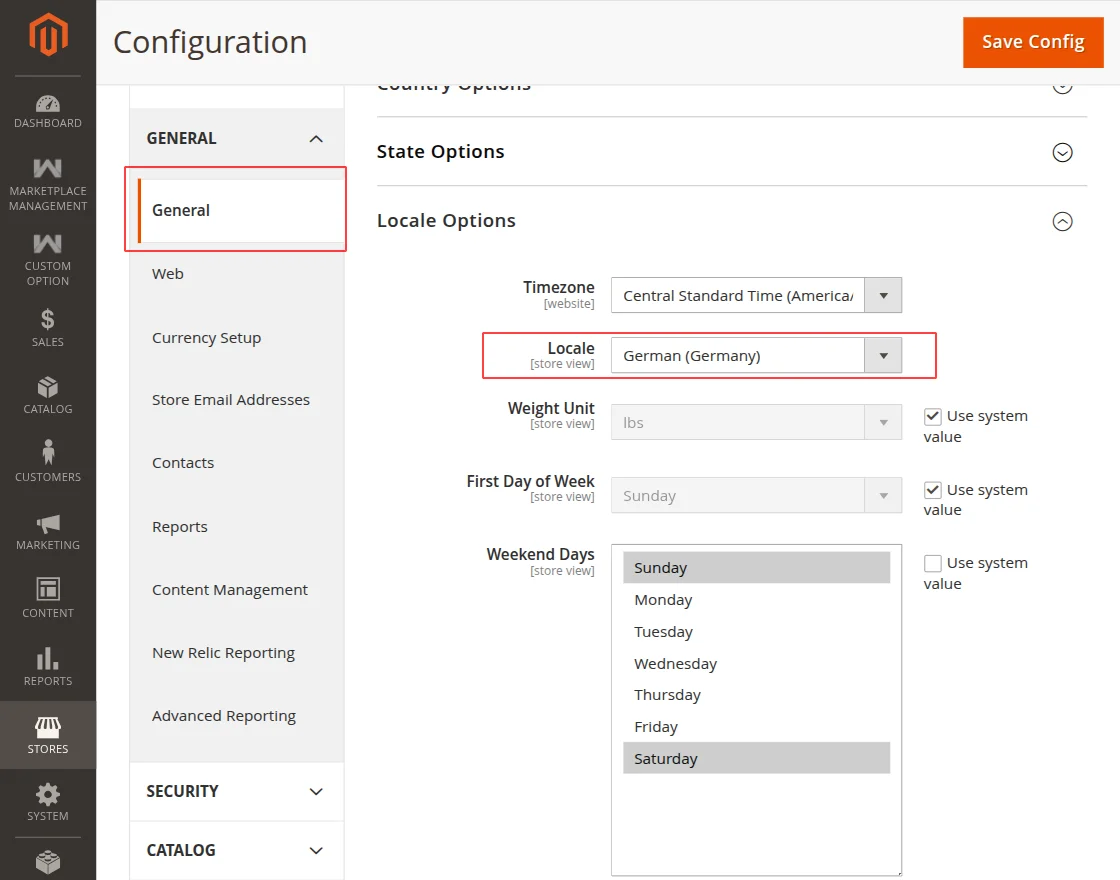Open the Dashboard from the sidebar
1120x880 pixels.
tap(47, 110)
